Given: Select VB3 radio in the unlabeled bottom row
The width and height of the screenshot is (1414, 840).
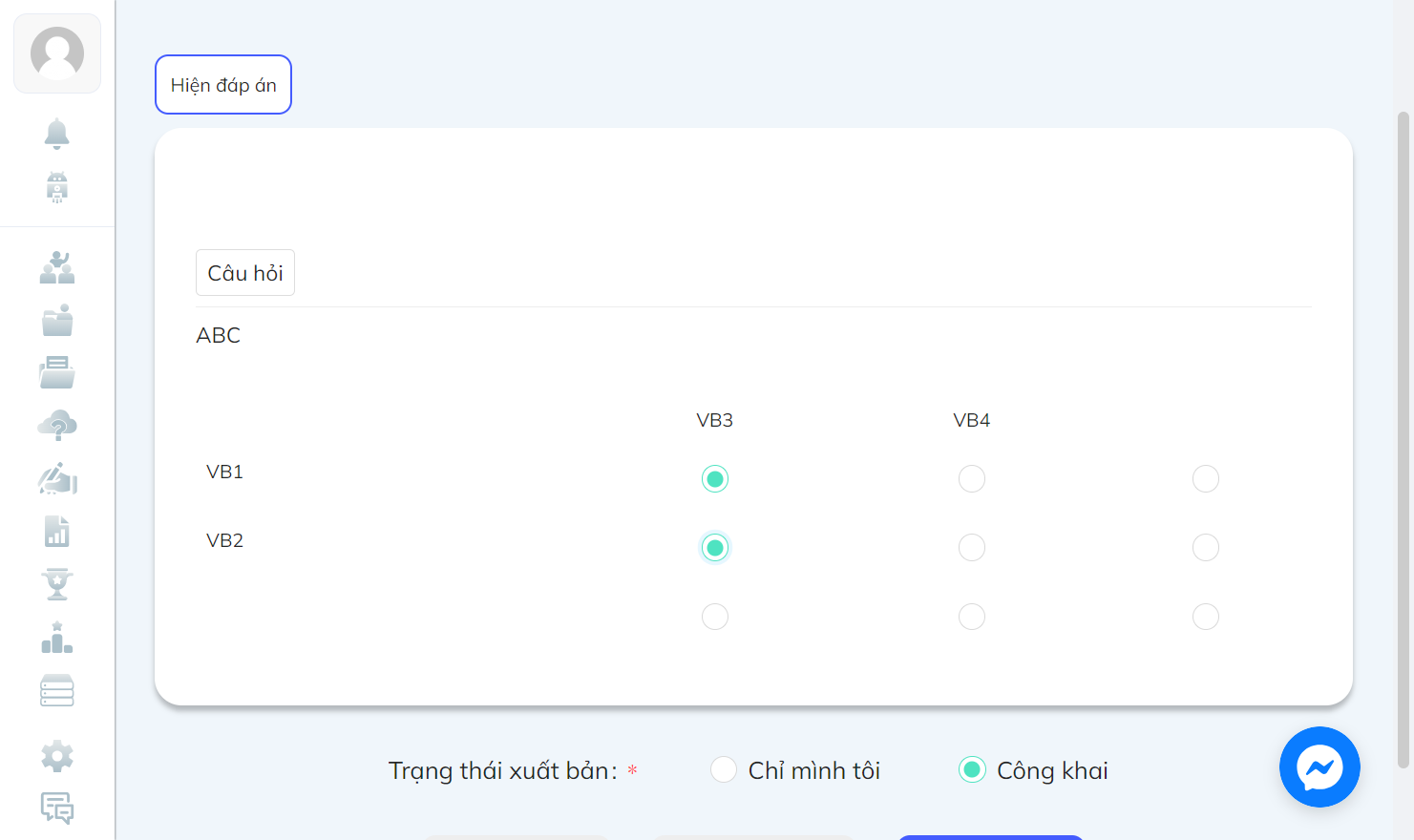Looking at the screenshot, I should point(715,617).
